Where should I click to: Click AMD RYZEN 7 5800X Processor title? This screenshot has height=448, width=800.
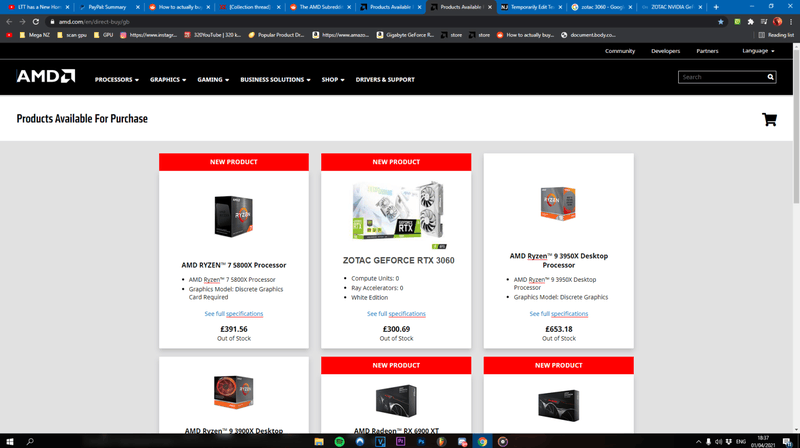tap(234, 265)
